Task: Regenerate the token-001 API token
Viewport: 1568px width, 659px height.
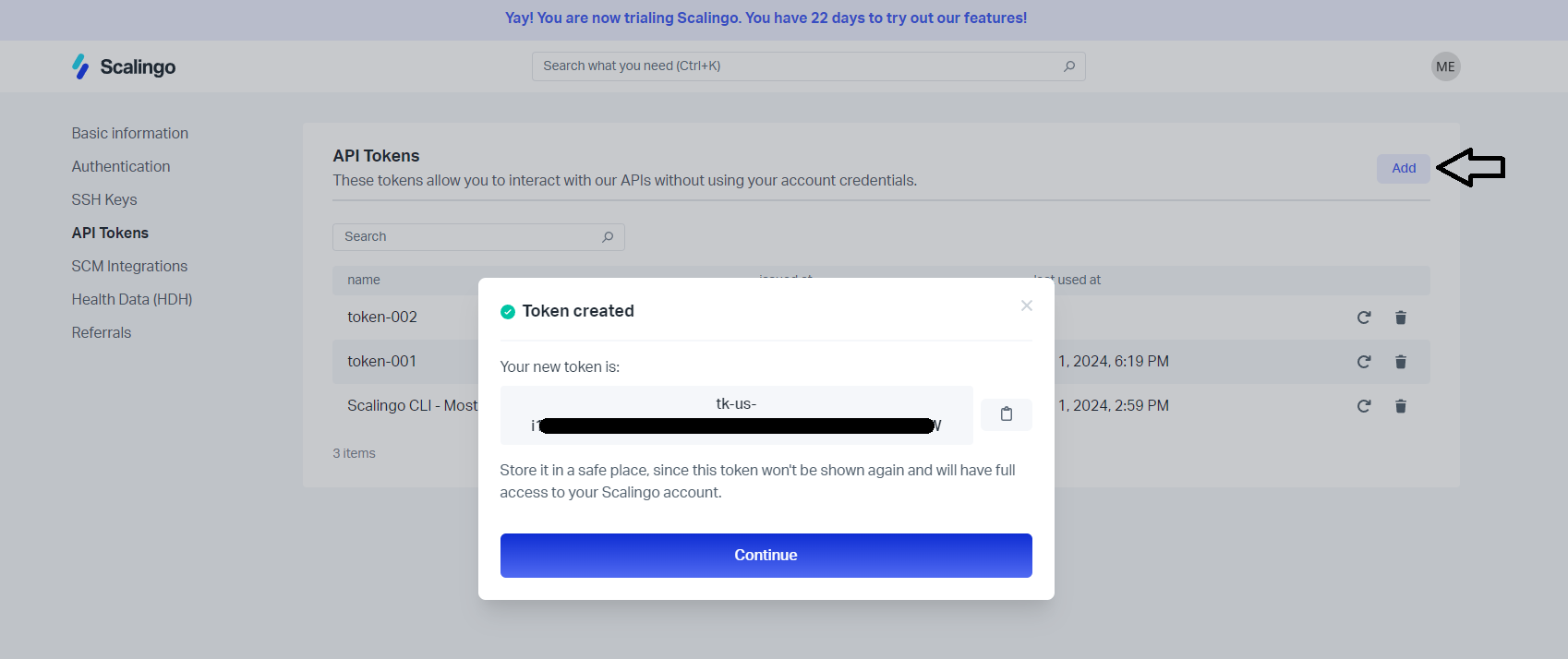Action: [1364, 361]
